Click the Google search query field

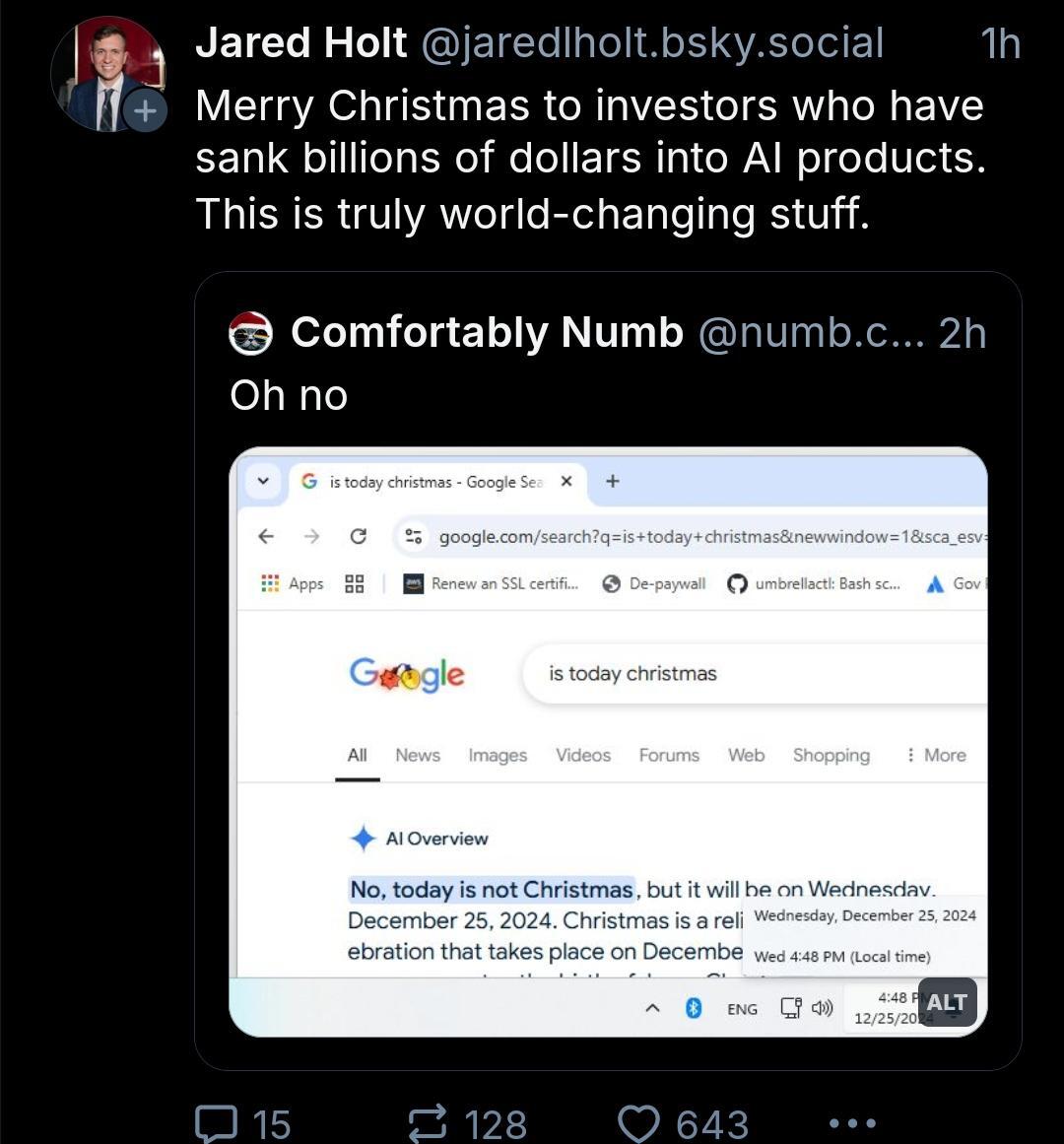pos(755,673)
